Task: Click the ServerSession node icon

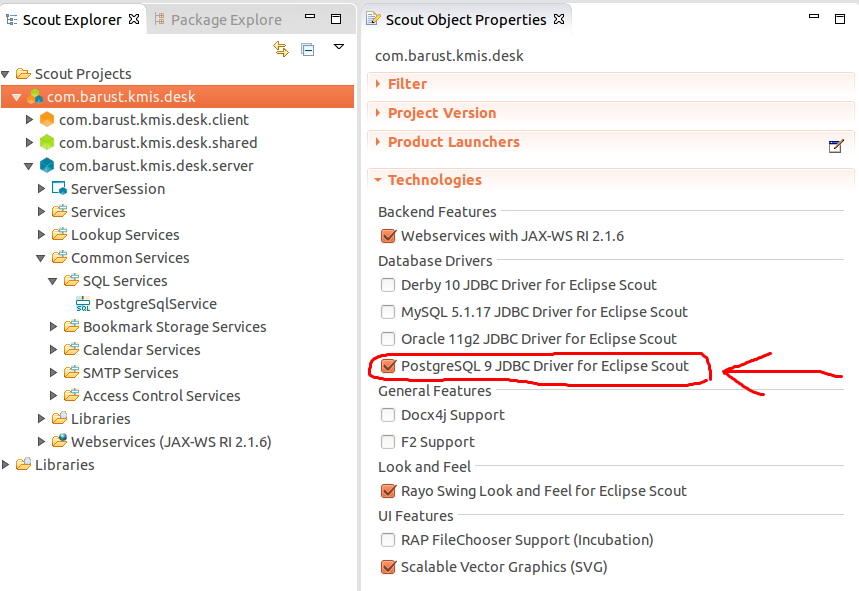Action: [59, 188]
